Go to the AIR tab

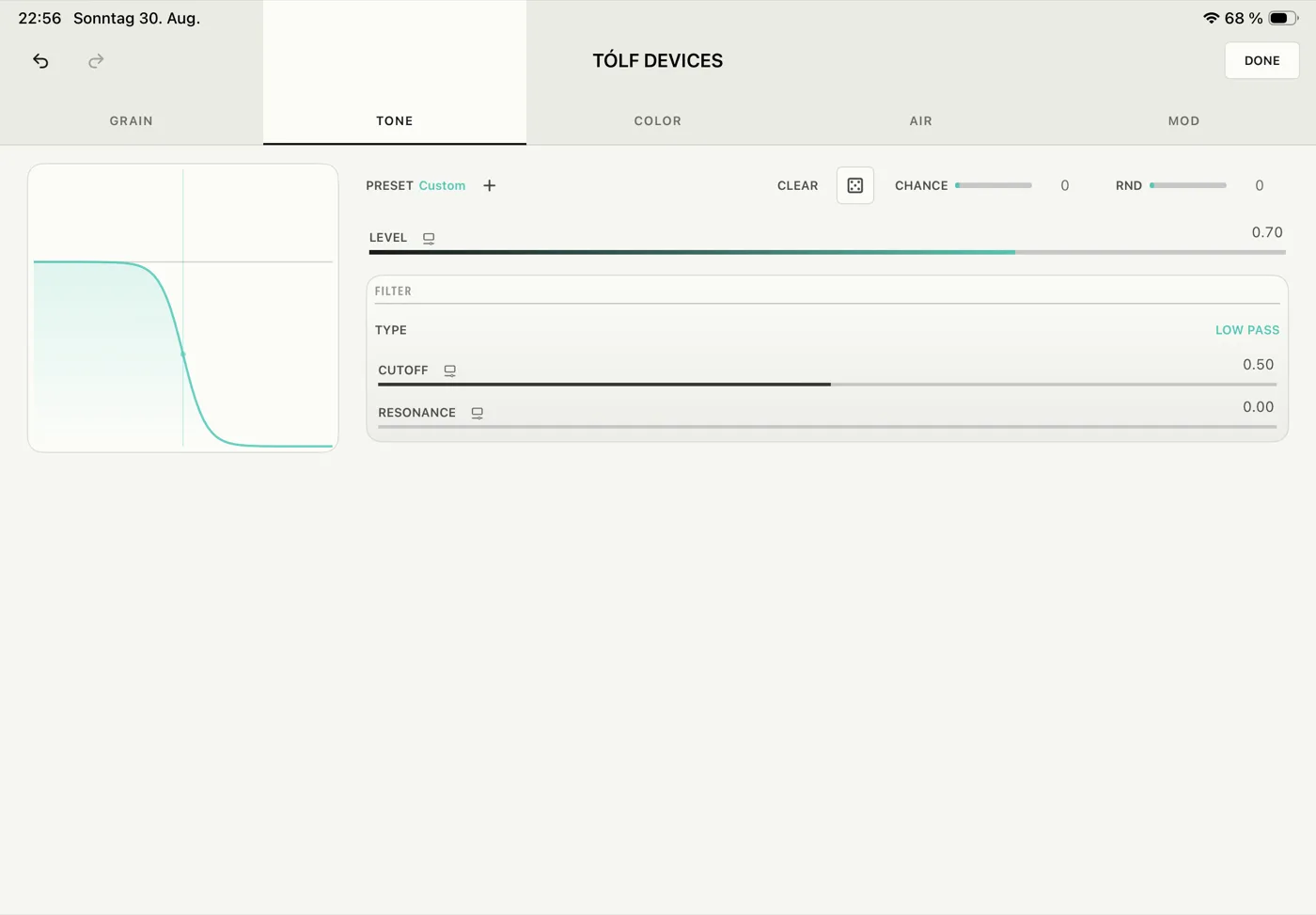pyautogui.click(x=921, y=120)
